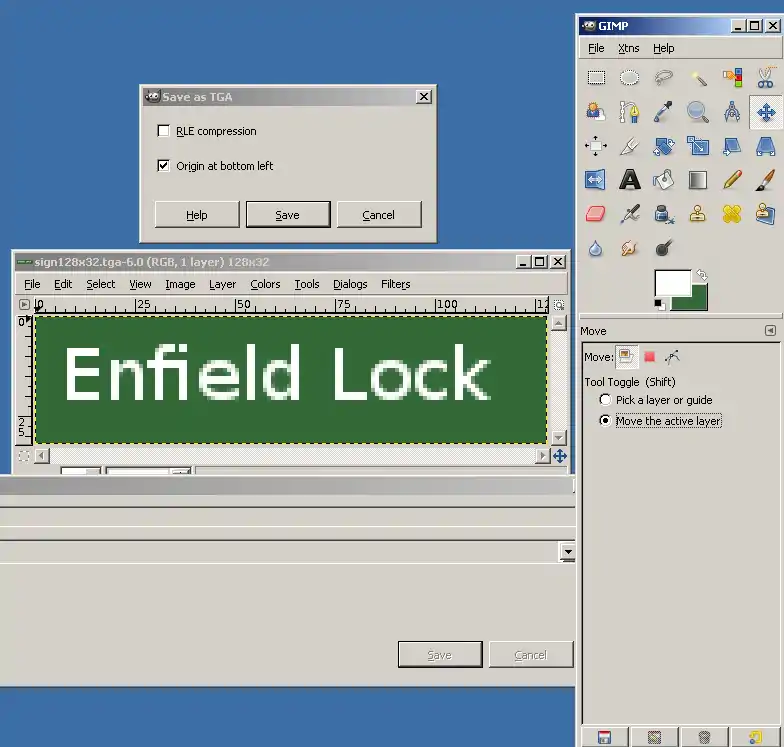This screenshot has height=747, width=784.
Task: Choose the Paintbrush tool
Action: pyautogui.click(x=765, y=180)
